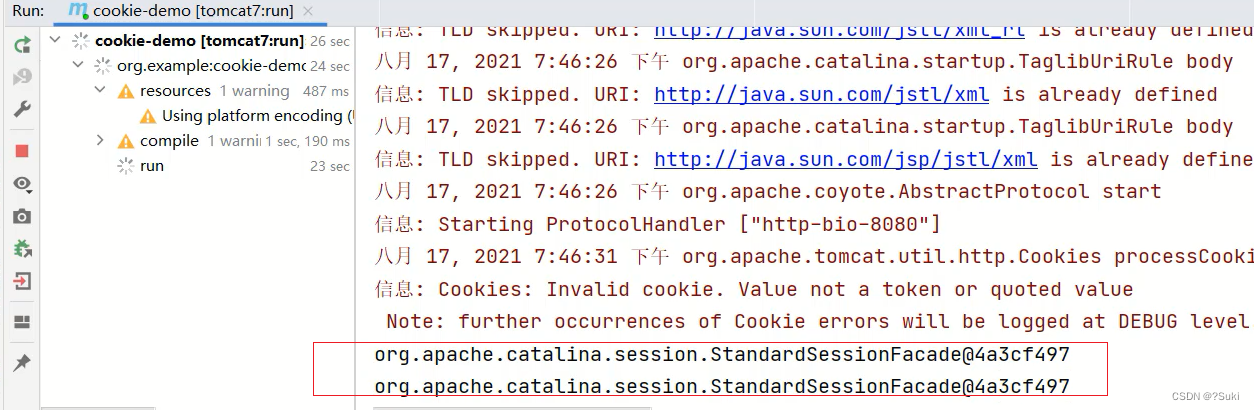Click the exit arrow icon in sidebar
Screen dimensions: 1254x410
(22, 281)
